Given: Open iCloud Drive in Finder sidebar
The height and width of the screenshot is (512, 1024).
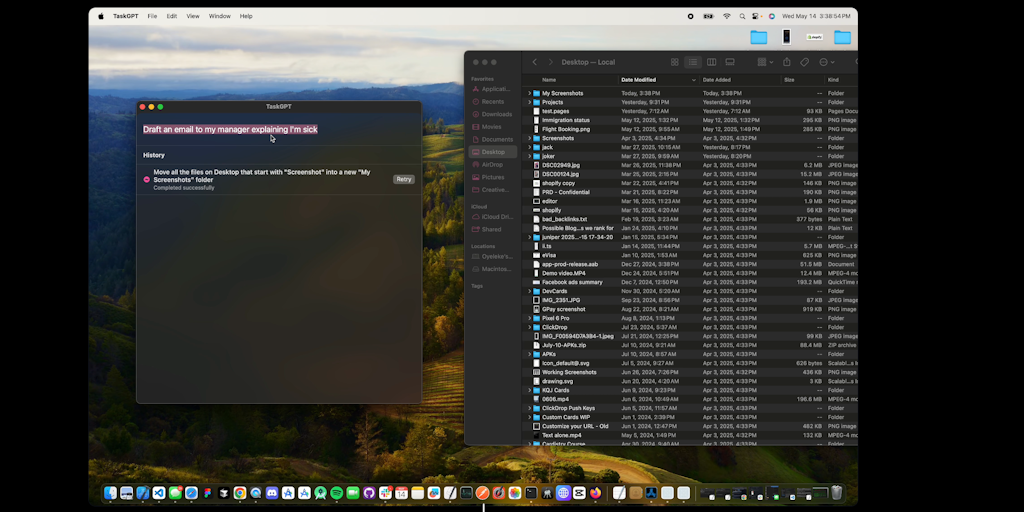Looking at the screenshot, I should pos(492,217).
